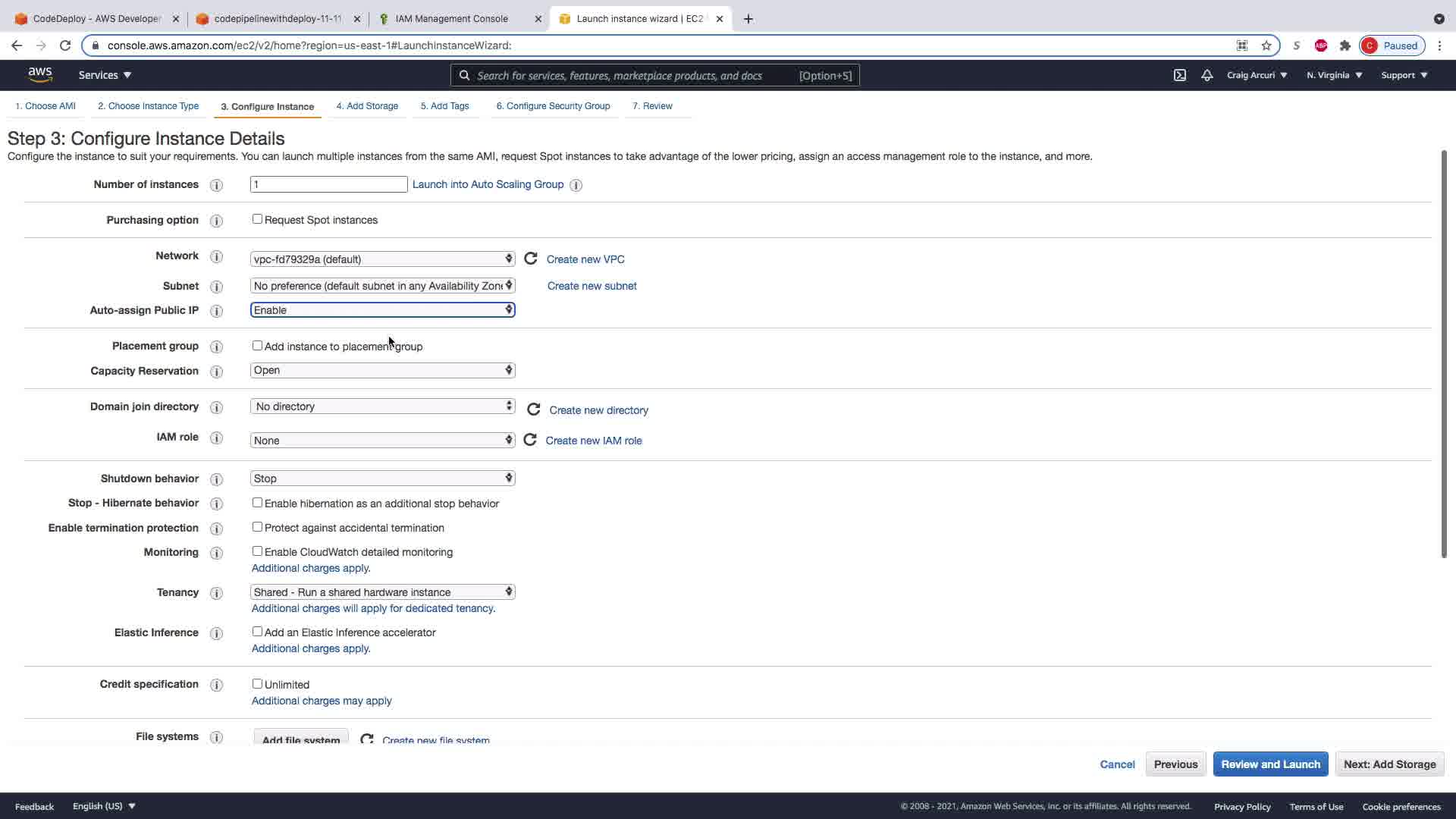Click info icon next to Tenancy
This screenshot has width=1456, height=819.
(x=216, y=593)
